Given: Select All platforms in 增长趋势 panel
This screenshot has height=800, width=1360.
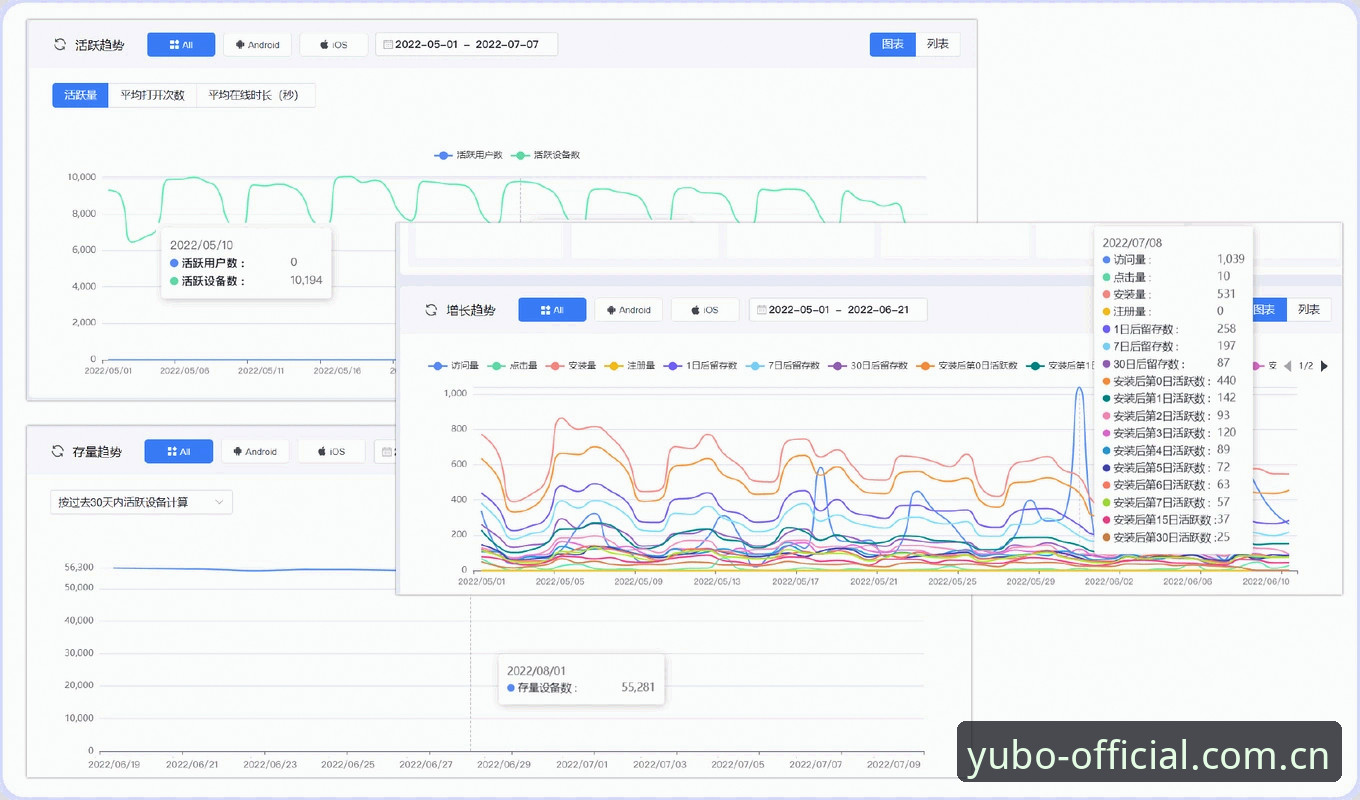Looking at the screenshot, I should tap(552, 310).
